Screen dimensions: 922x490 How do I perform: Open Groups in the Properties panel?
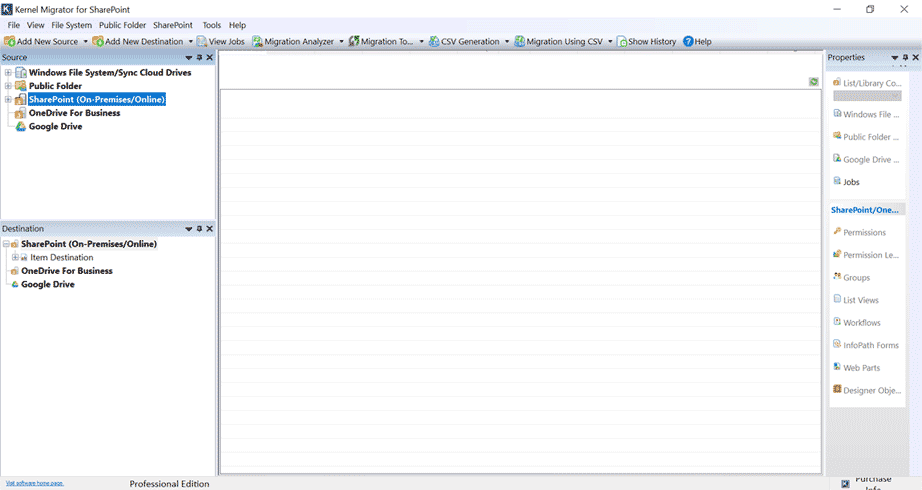851,278
